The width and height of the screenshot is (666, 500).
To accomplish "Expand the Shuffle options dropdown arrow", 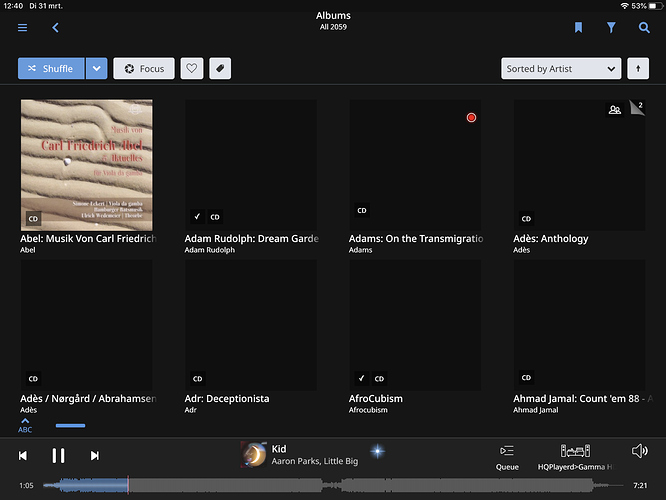I will tap(96, 68).
